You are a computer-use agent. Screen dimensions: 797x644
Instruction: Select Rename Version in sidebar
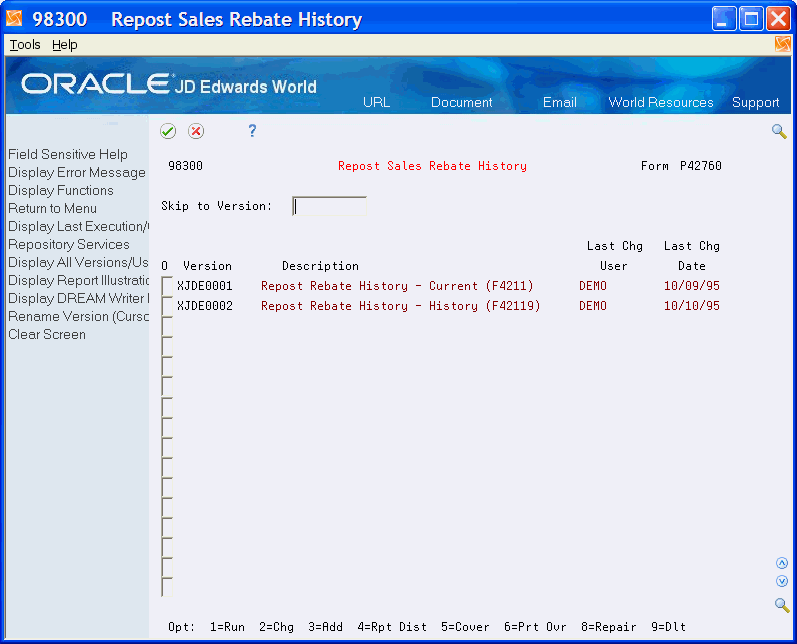[x=78, y=317]
